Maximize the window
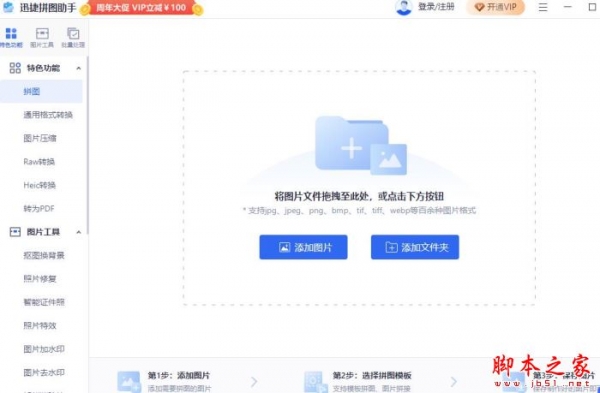 click(x=592, y=7)
